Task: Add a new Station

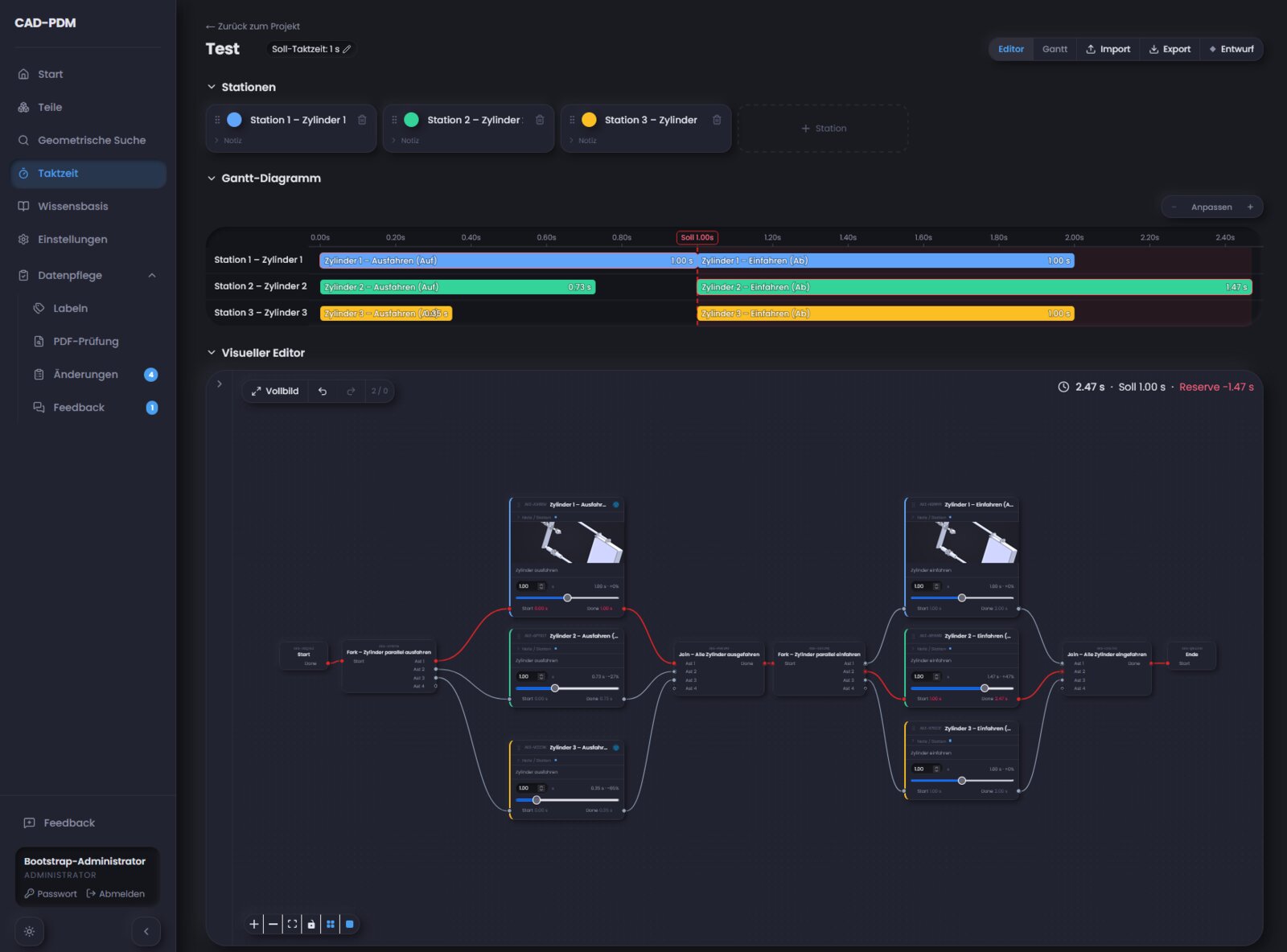Action: 823,128
